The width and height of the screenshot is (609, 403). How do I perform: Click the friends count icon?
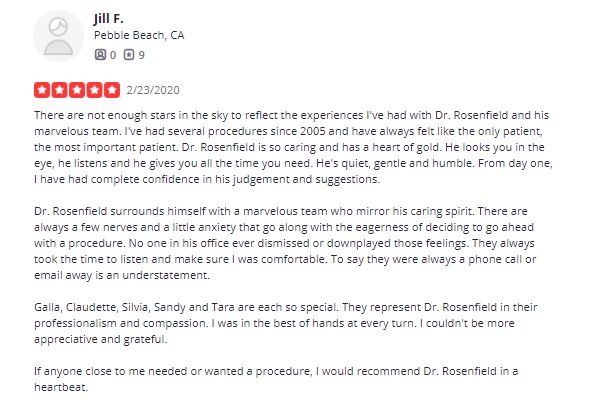(x=100, y=55)
